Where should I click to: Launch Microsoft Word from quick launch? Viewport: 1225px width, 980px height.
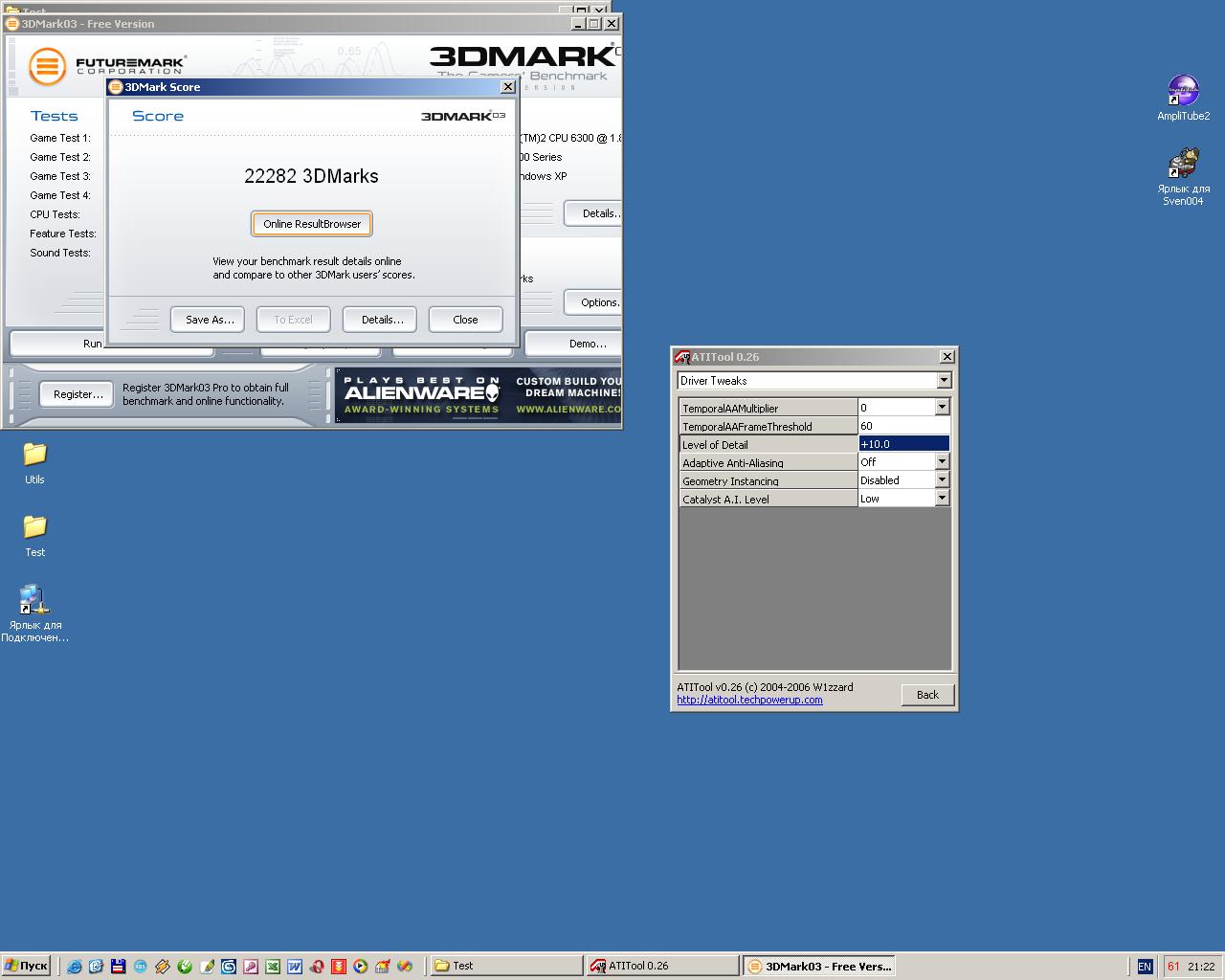point(295,967)
